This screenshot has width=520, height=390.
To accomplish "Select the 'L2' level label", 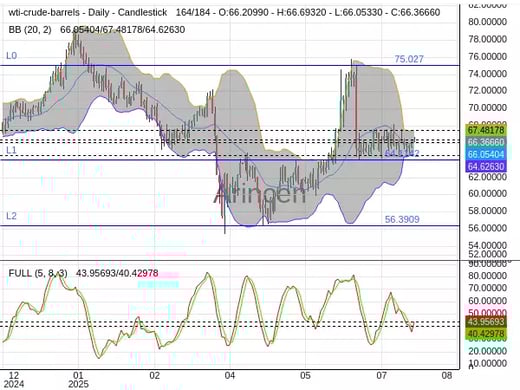I will [11, 216].
